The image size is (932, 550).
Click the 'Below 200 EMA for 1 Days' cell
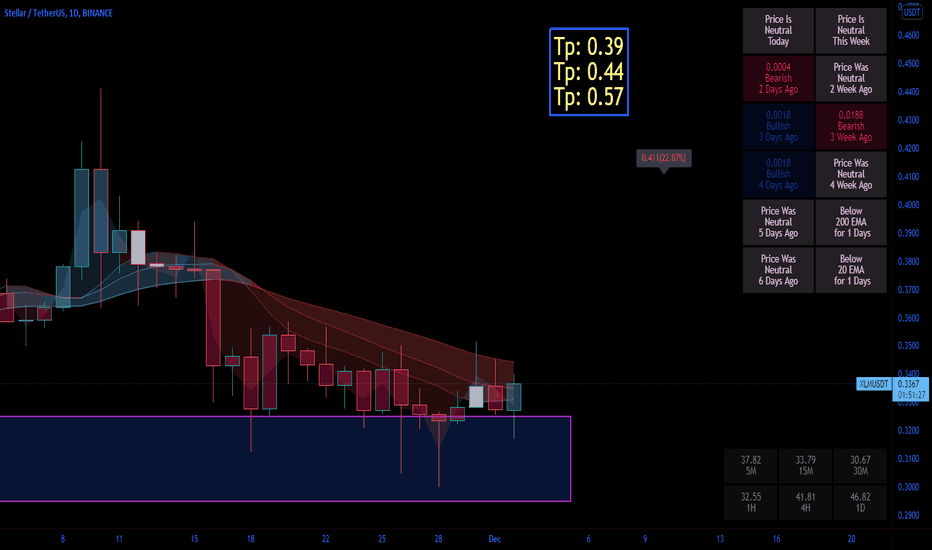[x=851, y=222]
